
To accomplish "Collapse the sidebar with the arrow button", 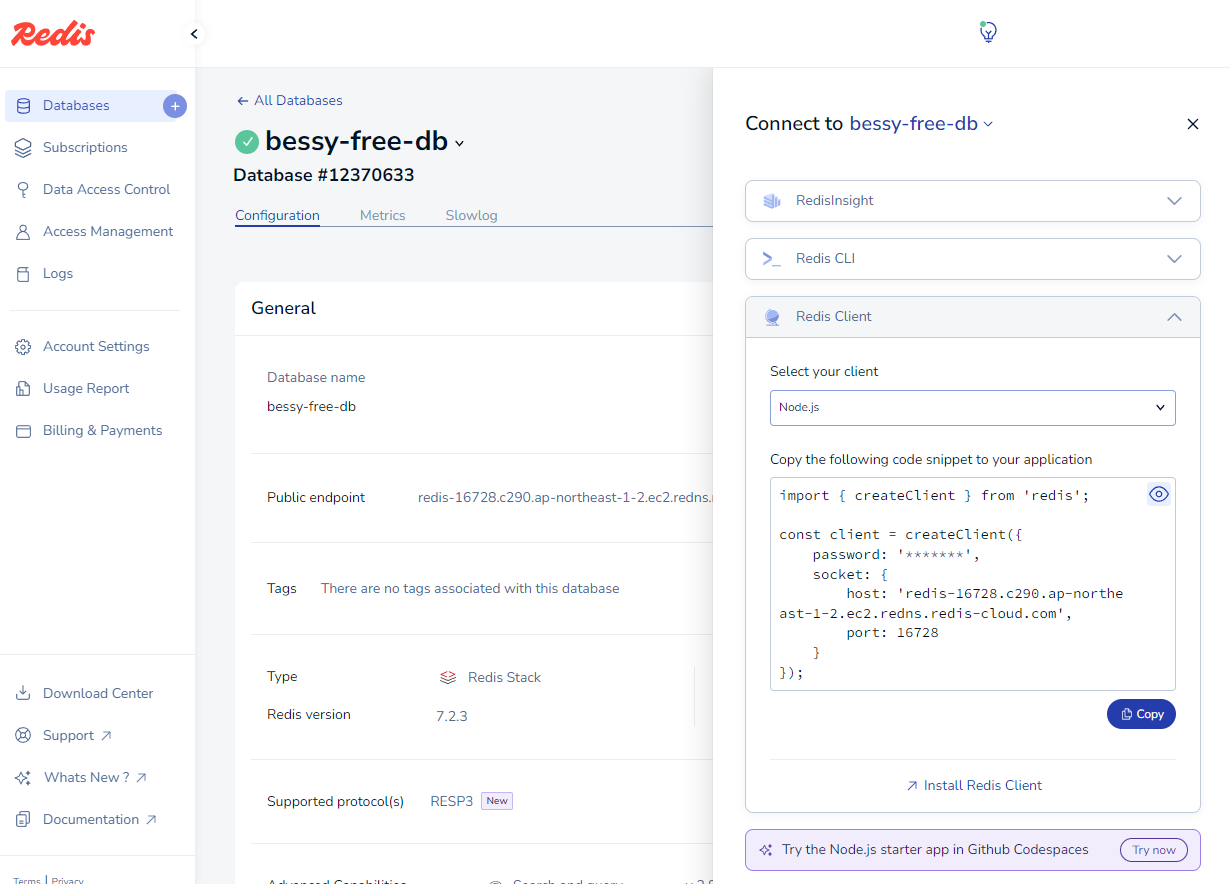I will click(194, 34).
